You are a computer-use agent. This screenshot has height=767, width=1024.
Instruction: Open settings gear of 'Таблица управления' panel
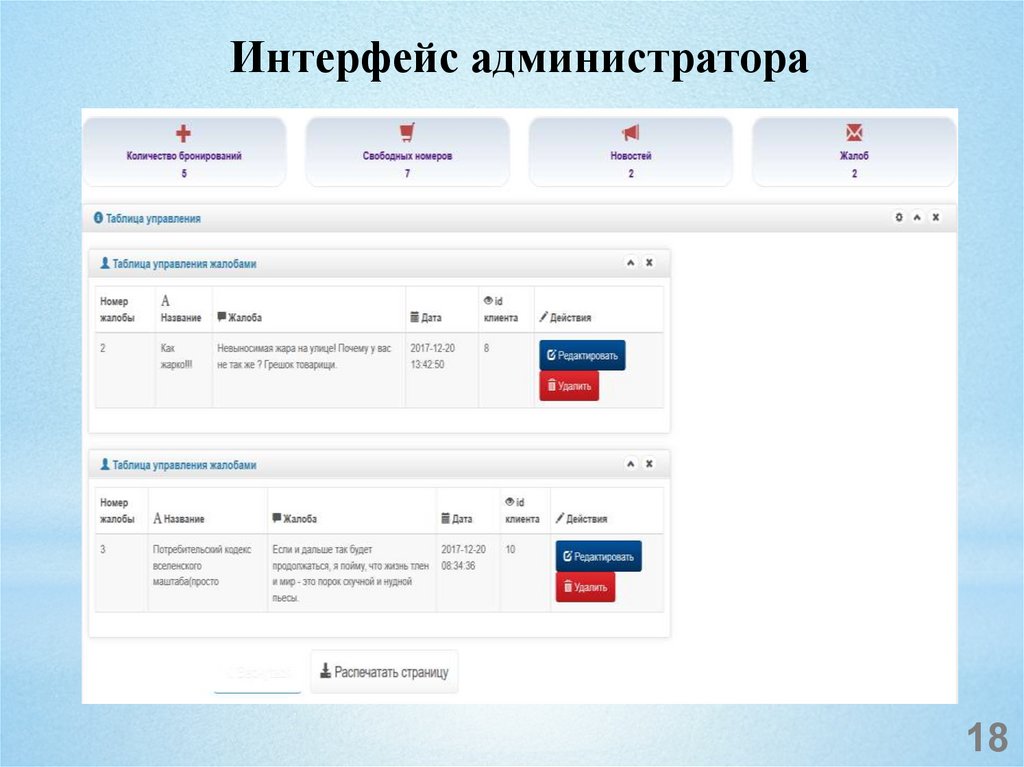(899, 217)
